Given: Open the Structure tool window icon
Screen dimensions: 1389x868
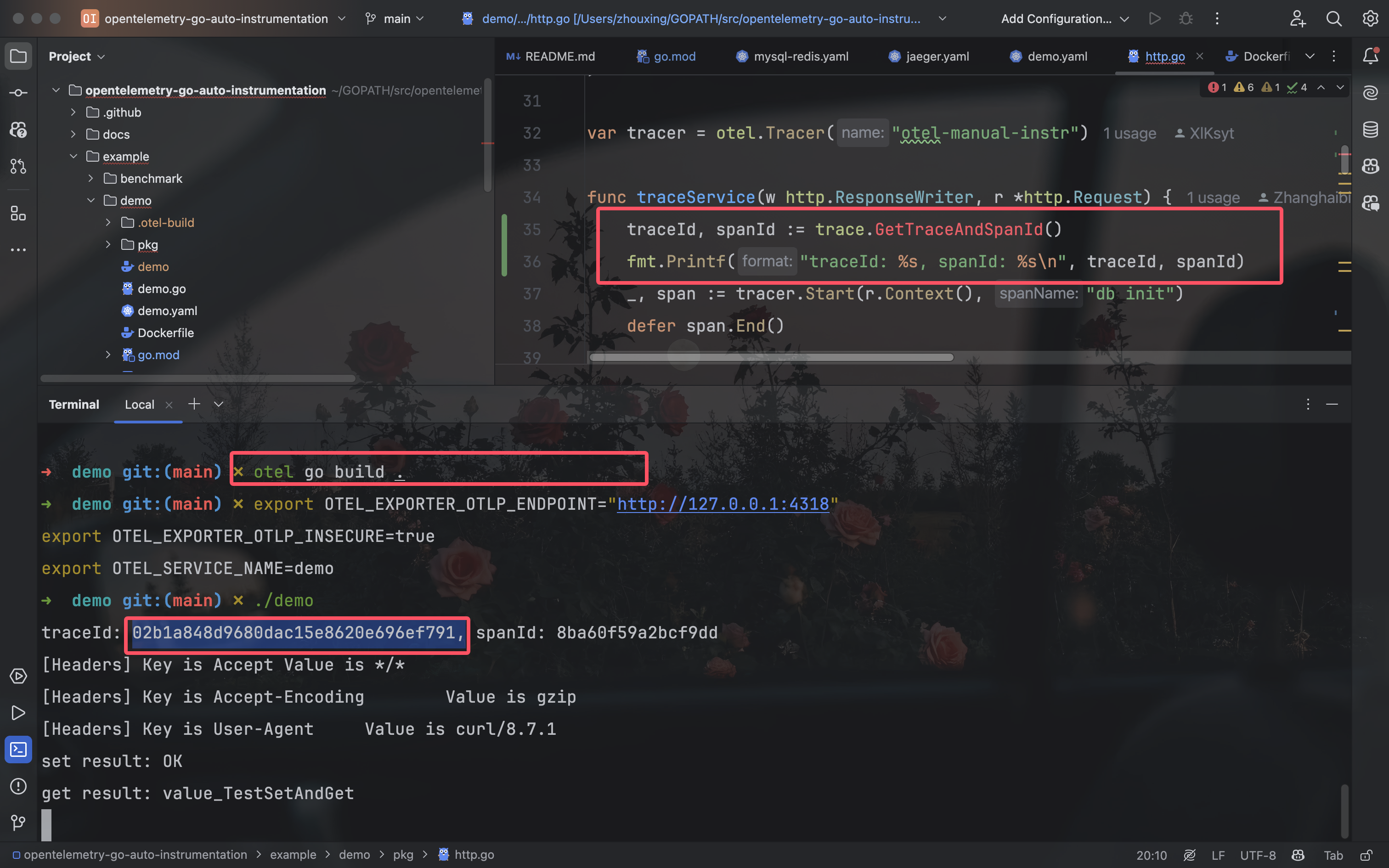Looking at the screenshot, I should click(x=18, y=214).
